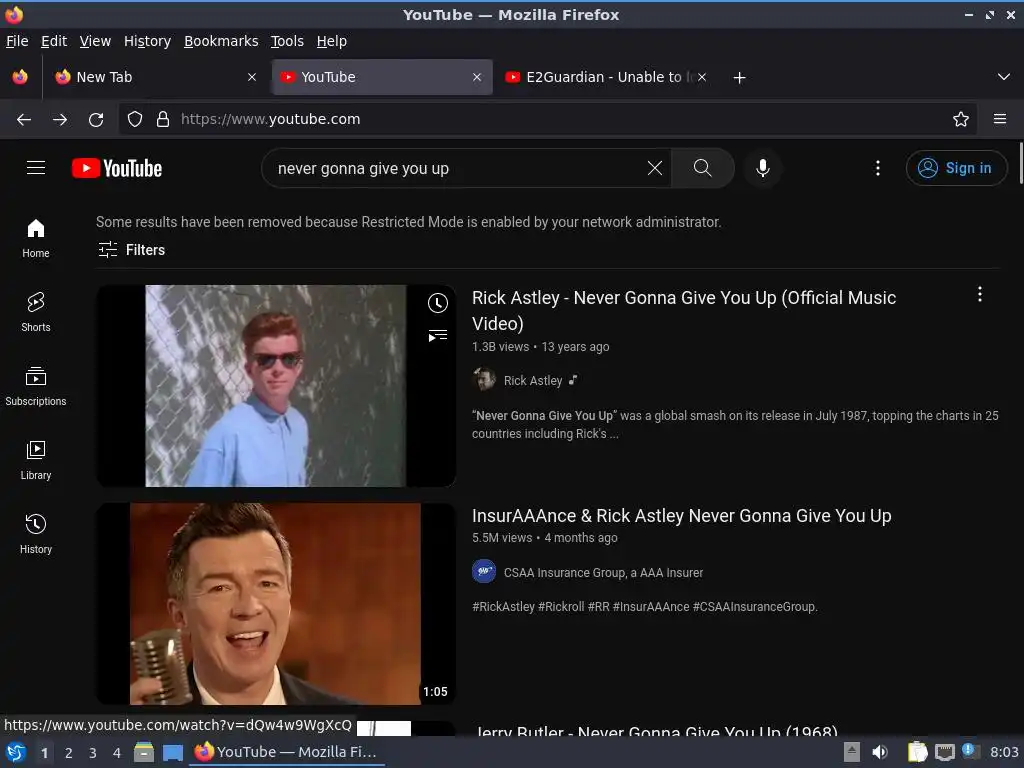The width and height of the screenshot is (1024, 768).
Task: Open YouTube settings three-dot menu
Action: coord(878,168)
